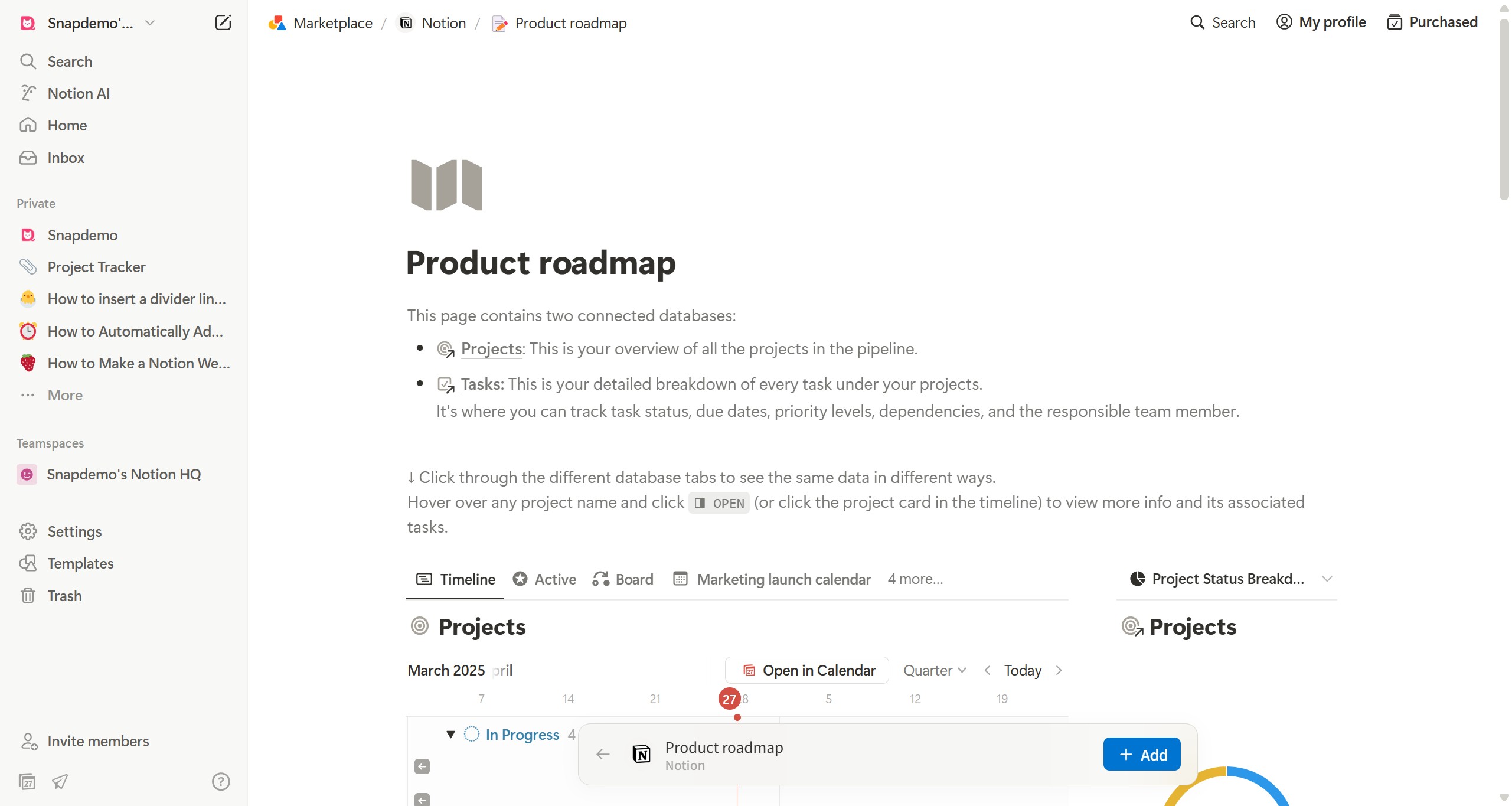Image resolution: width=1512 pixels, height=806 pixels.
Task: Click the Projects title in right panel
Action: [x=1193, y=626]
